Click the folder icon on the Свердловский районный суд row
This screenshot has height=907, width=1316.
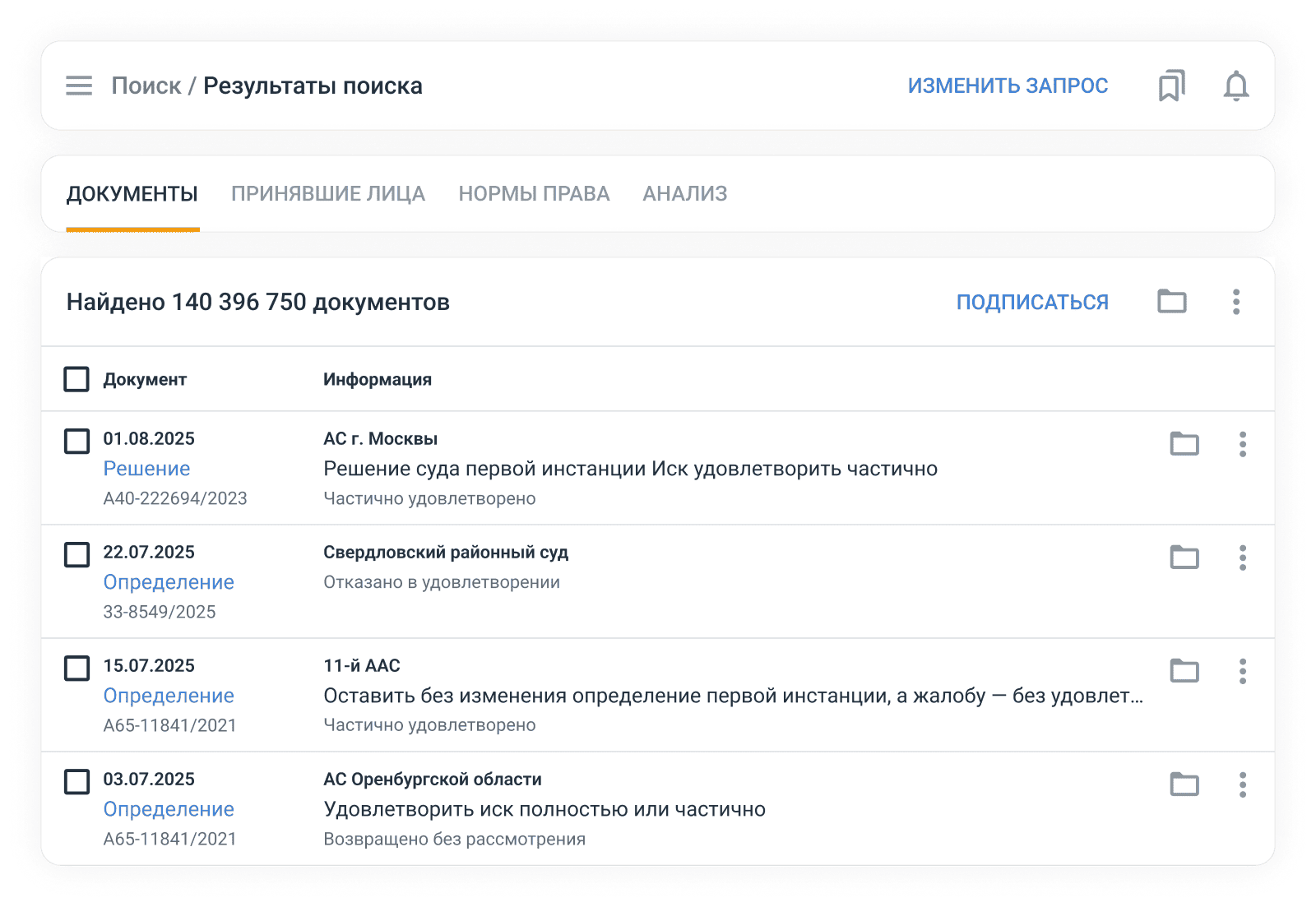1184,558
